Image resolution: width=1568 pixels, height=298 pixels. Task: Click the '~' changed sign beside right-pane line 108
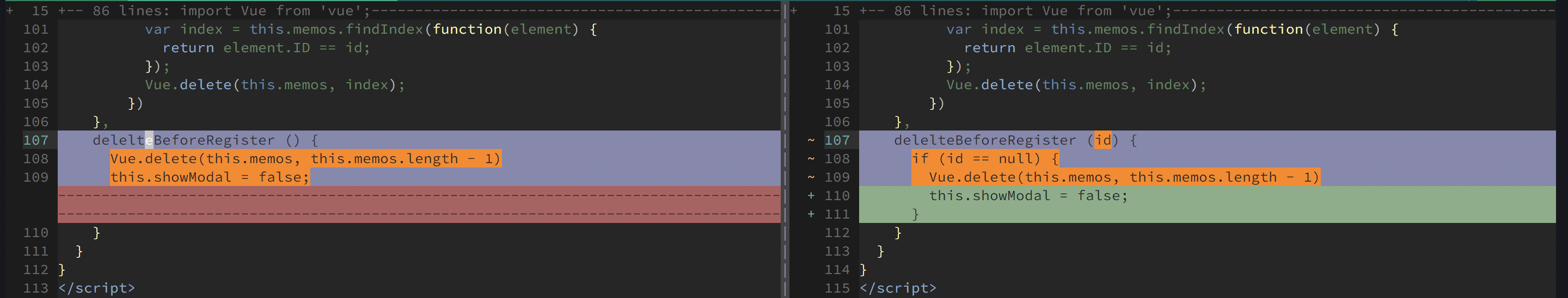coord(811,159)
